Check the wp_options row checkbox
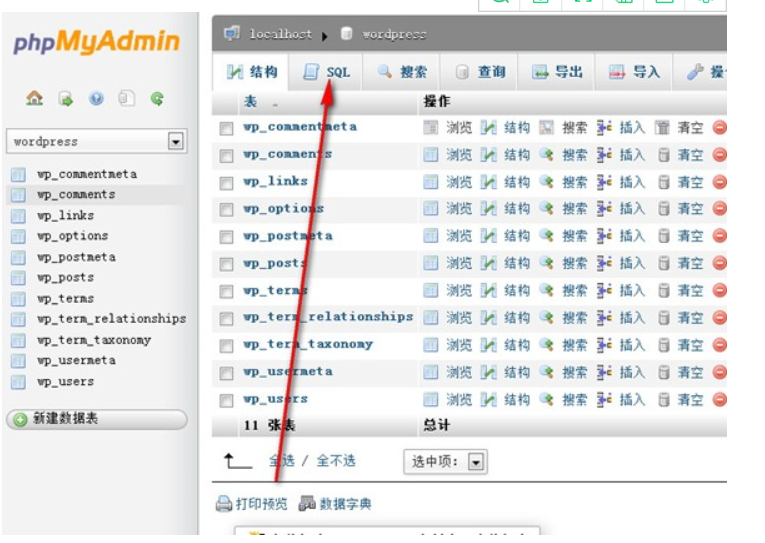Screen dimensions: 765x543 tap(226, 210)
